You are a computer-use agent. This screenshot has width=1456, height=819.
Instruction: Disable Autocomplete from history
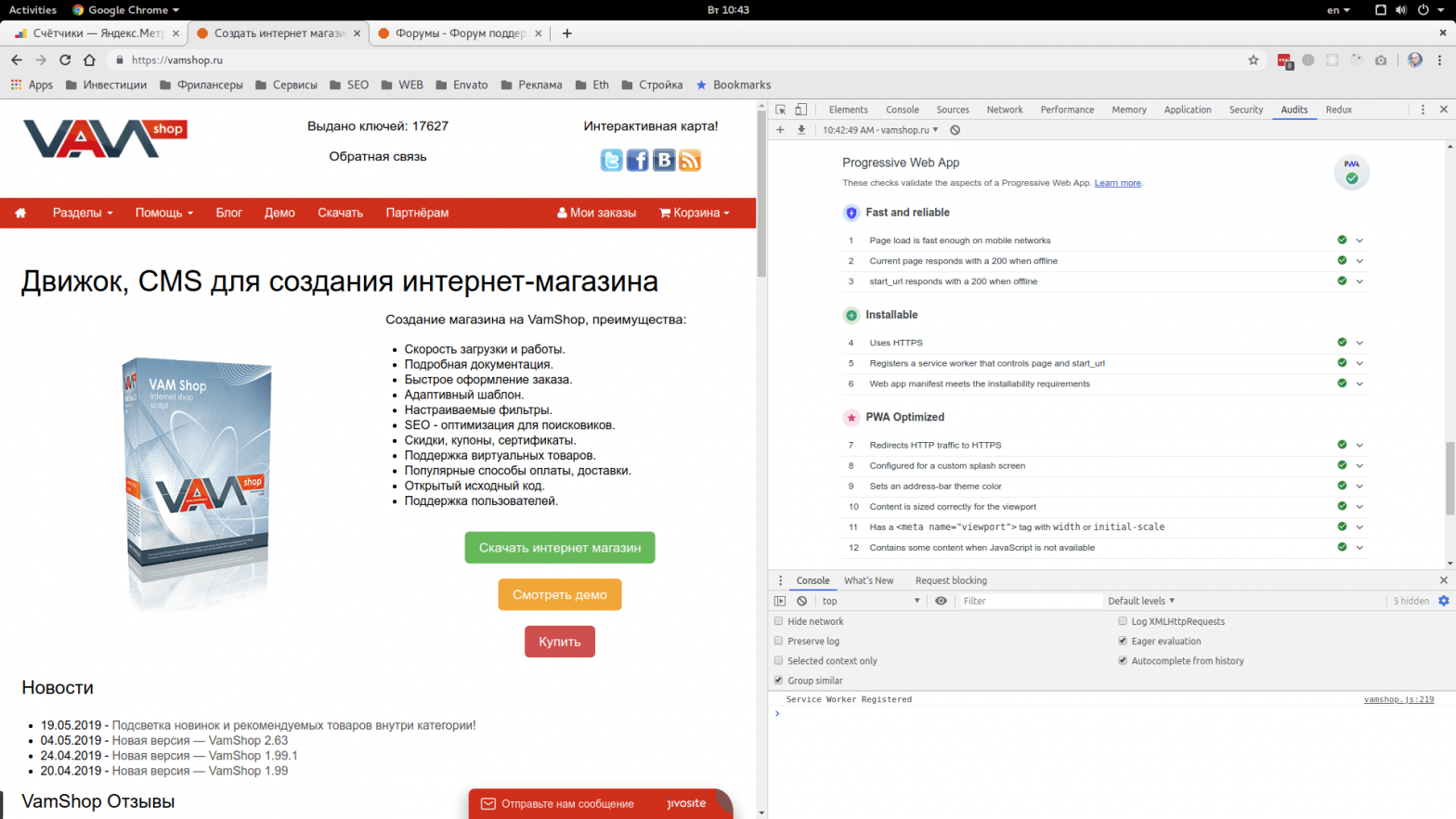(1123, 660)
